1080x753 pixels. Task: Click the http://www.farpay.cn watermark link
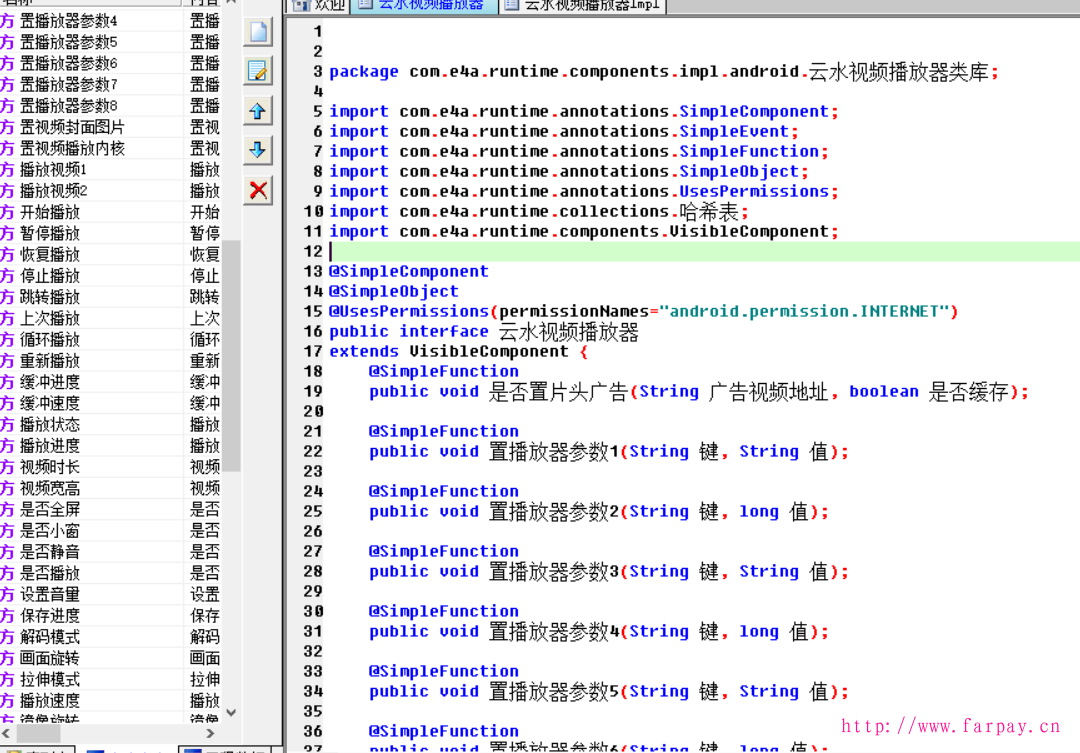coord(950,726)
